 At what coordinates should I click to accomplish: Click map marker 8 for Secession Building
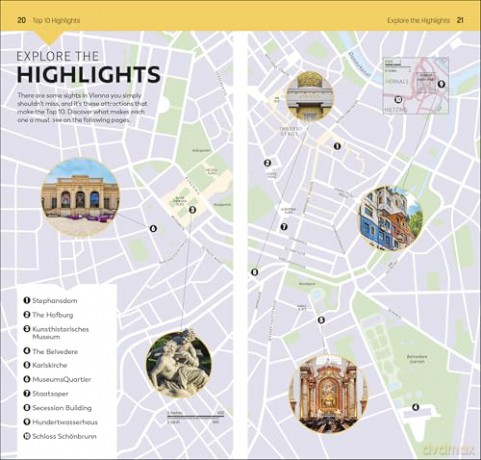click(254, 272)
